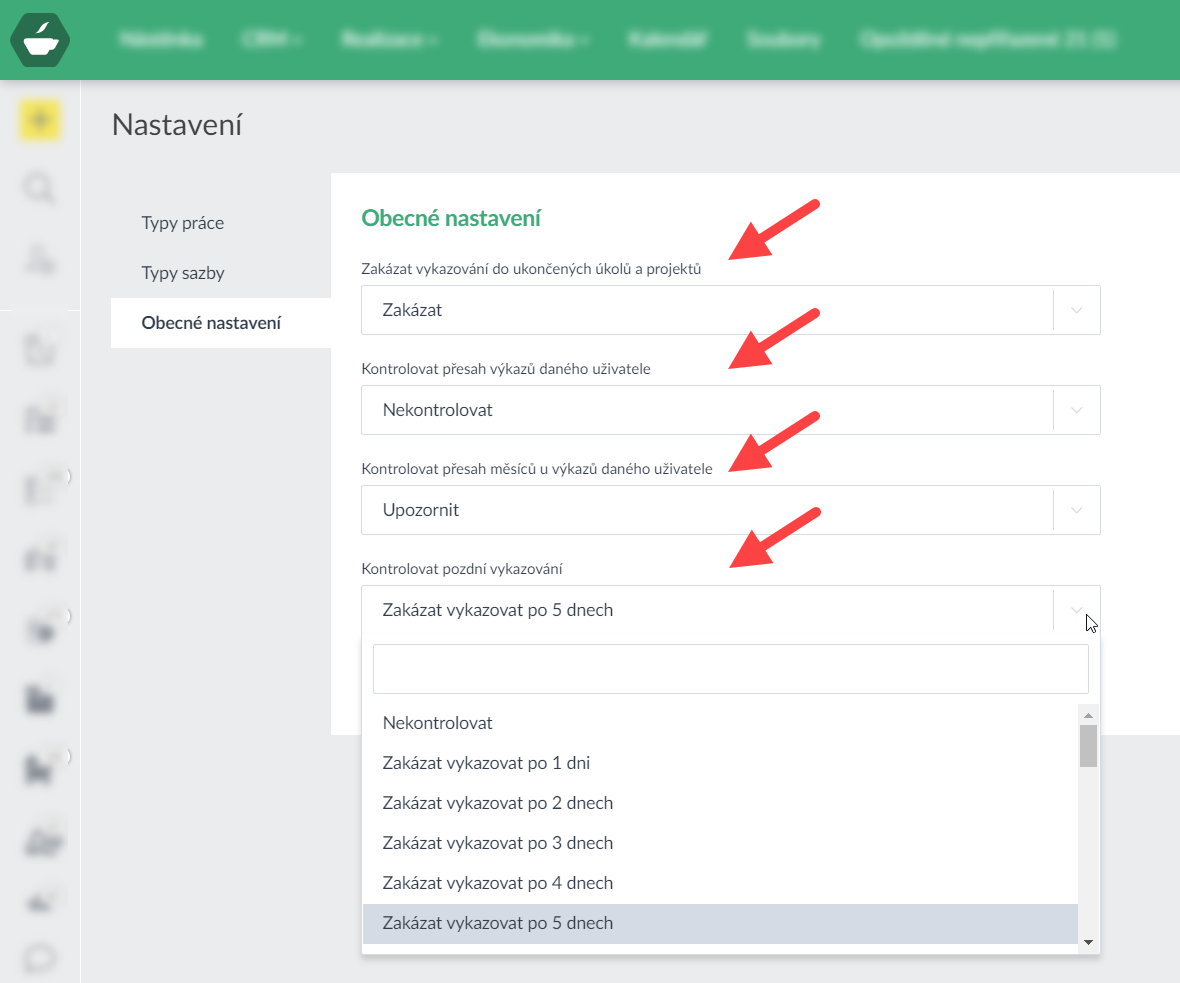Collapse the 'Kontrolovat pozdní vykazování' dropdown via its chevron
Image resolution: width=1180 pixels, height=983 pixels.
(1077, 610)
